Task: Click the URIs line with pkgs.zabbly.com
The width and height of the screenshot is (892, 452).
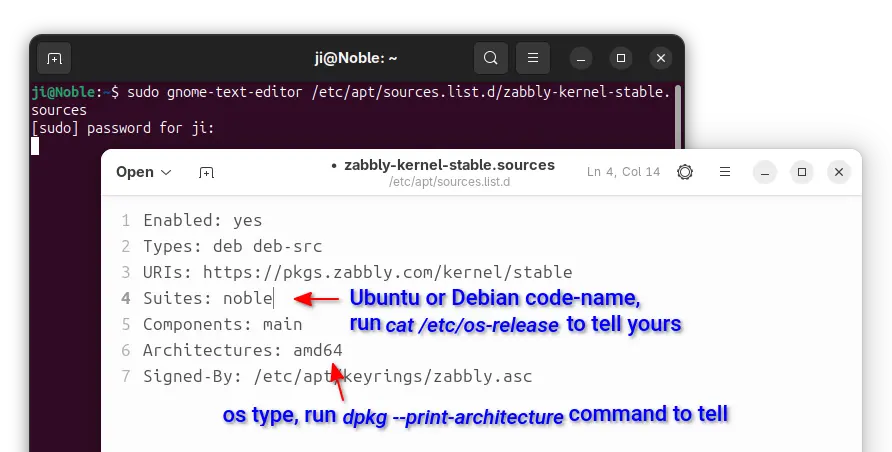Action: coord(357,272)
